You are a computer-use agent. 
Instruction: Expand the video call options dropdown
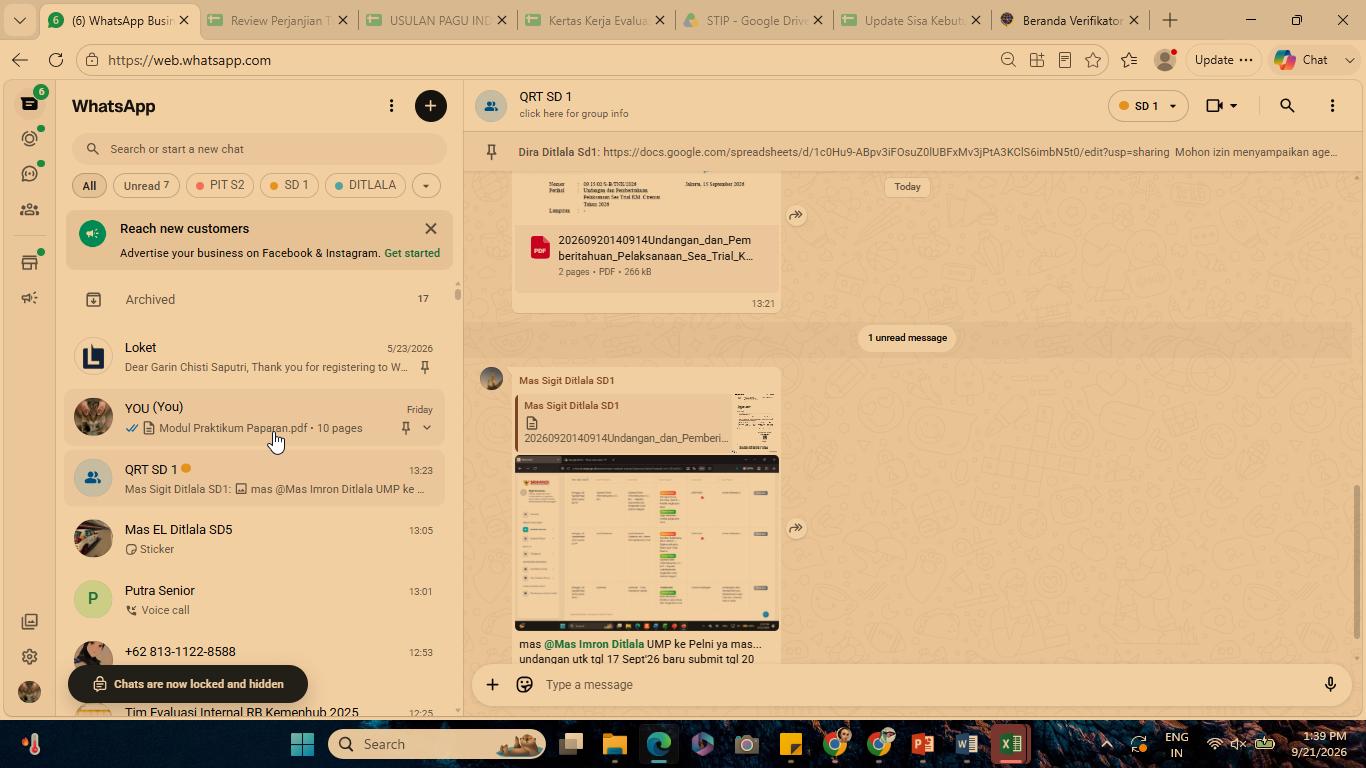(1233, 106)
